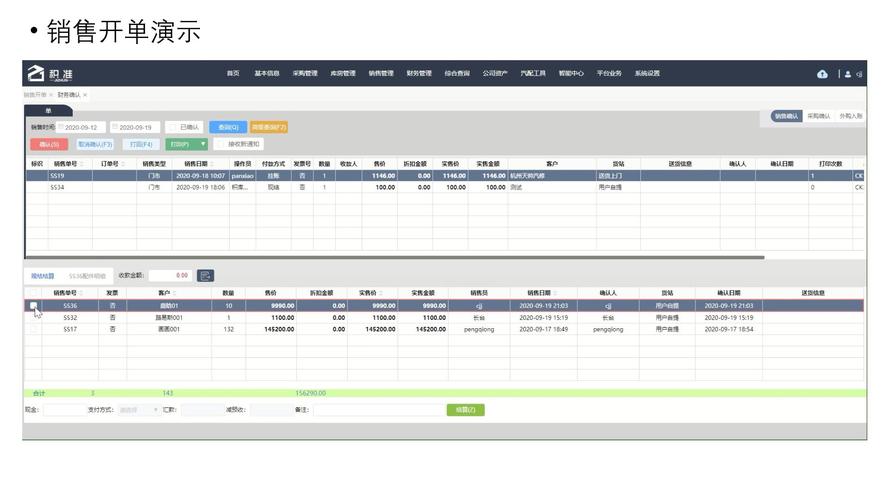The image size is (889, 500).
Task: Switch to 财务确认 page tab
Action: (x=69, y=95)
